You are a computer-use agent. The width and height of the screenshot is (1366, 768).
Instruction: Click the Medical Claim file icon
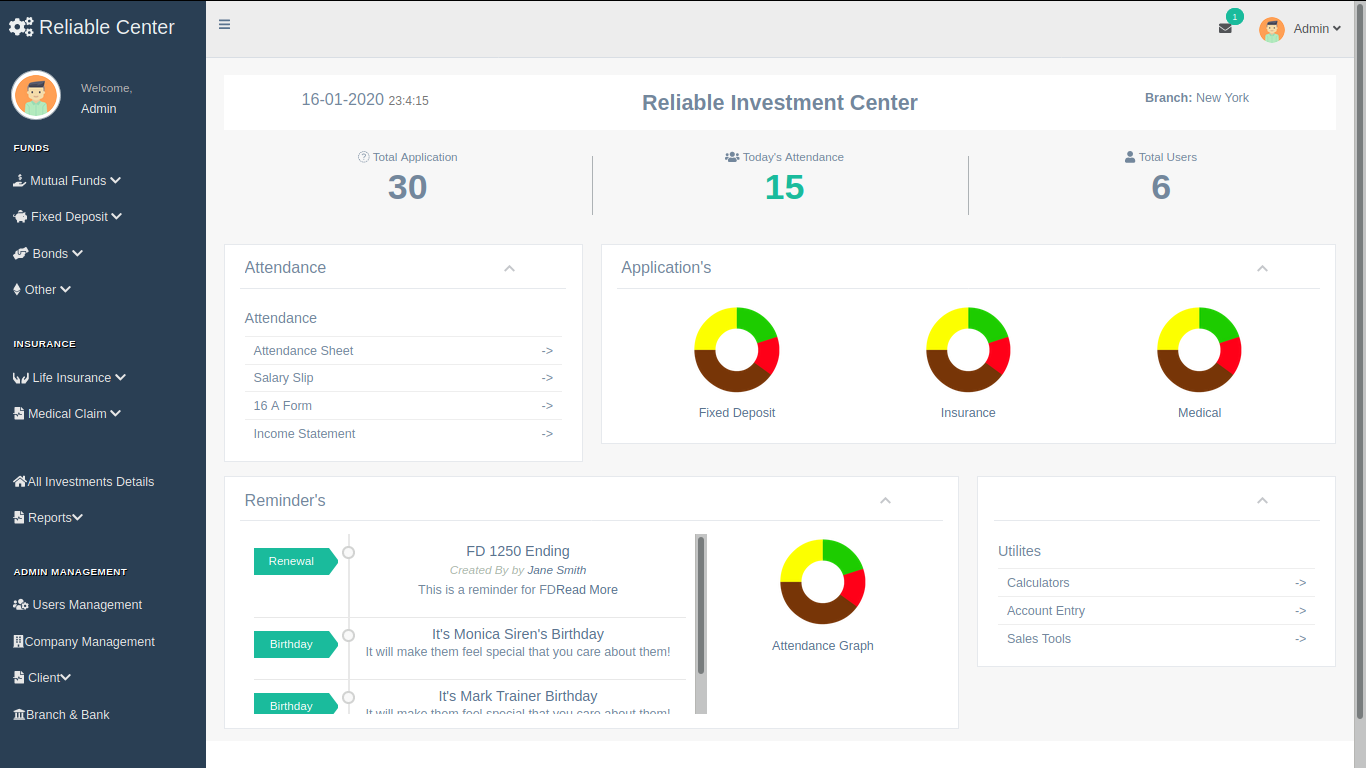tap(18, 414)
